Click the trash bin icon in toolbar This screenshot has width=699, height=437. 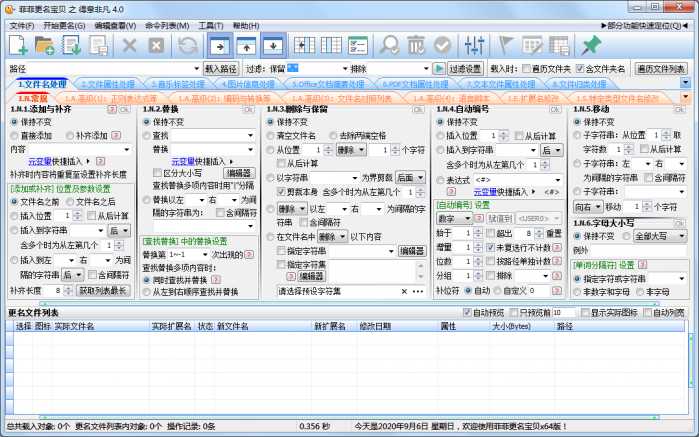pyautogui.click(x=416, y=45)
